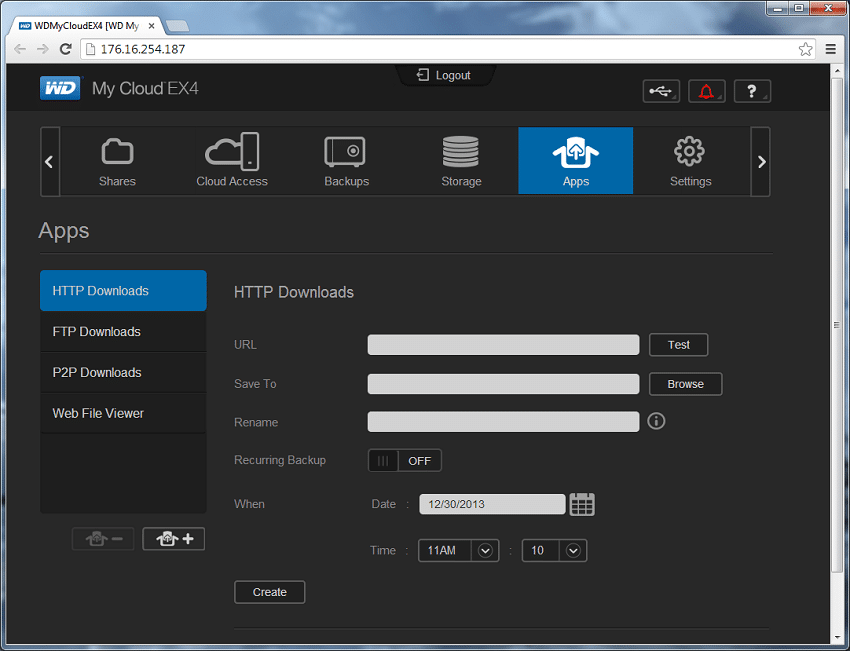850x651 pixels.
Task: Open the calendar date picker icon
Action: (x=582, y=504)
